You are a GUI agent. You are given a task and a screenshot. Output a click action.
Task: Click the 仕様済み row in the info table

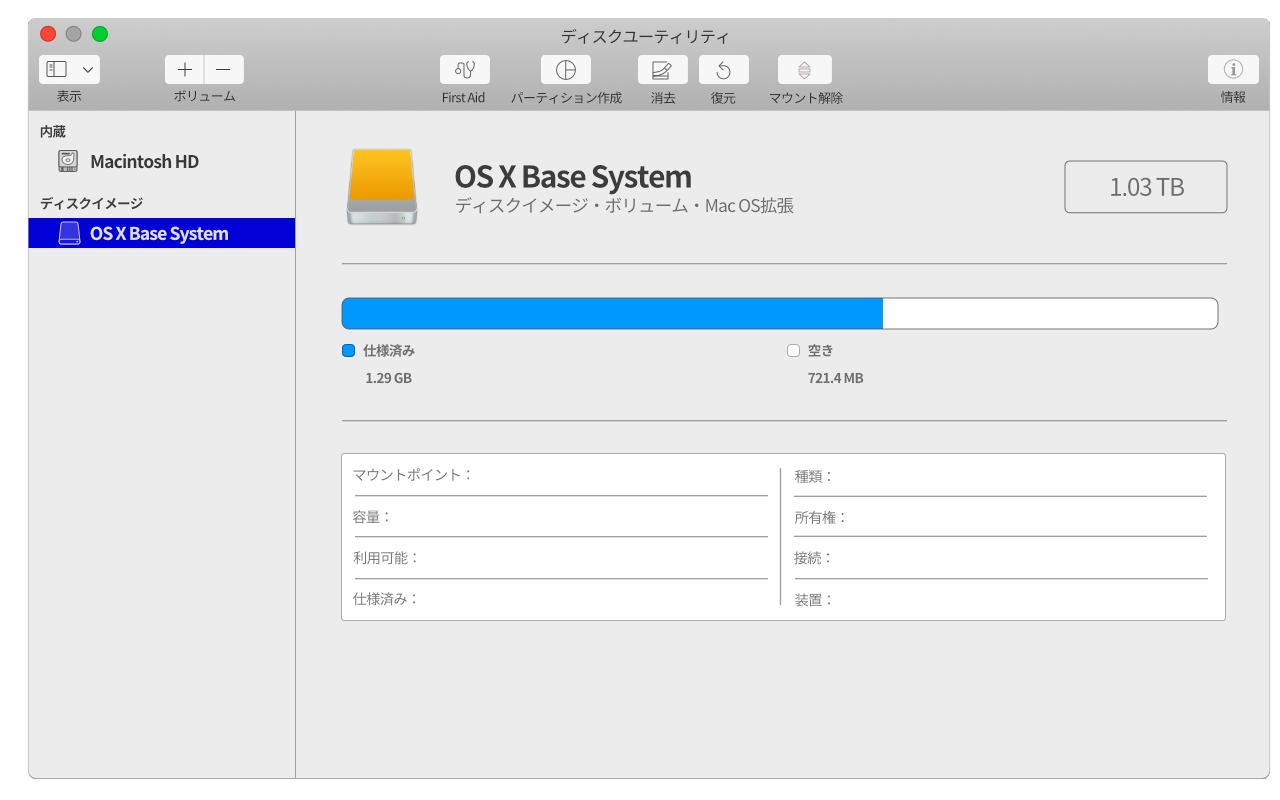[x=561, y=598]
